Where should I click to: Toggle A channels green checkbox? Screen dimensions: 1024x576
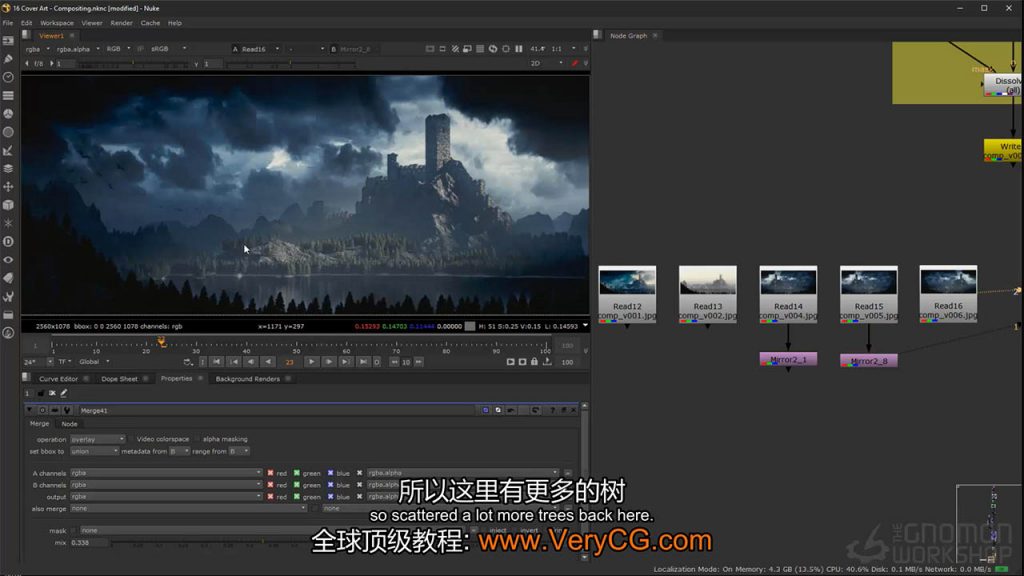coord(296,473)
